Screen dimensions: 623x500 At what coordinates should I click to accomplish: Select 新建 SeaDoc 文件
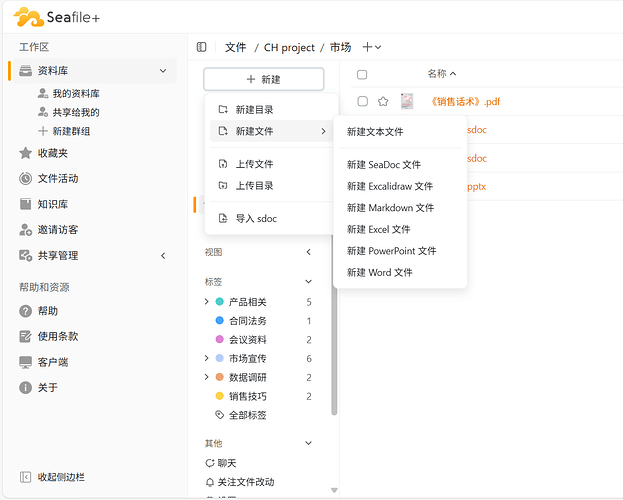[384, 165]
